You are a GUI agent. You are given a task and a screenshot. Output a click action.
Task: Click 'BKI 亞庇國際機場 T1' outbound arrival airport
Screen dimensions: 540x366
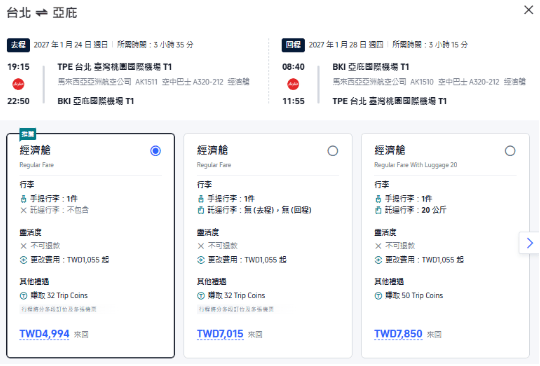click(x=95, y=101)
